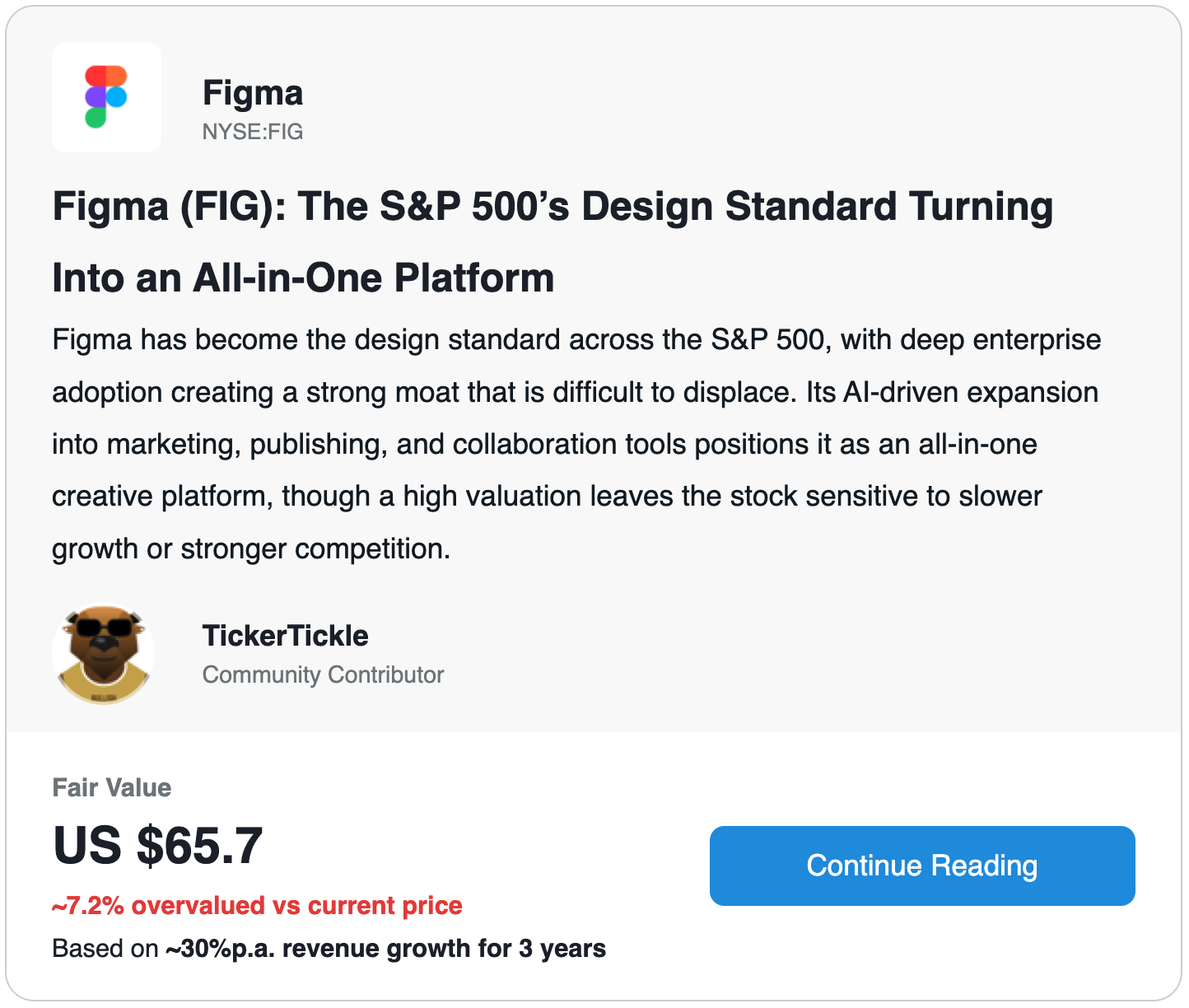Screen dimensions: 1189x1008
Task: Click the Community Contributor label
Action: (323, 675)
